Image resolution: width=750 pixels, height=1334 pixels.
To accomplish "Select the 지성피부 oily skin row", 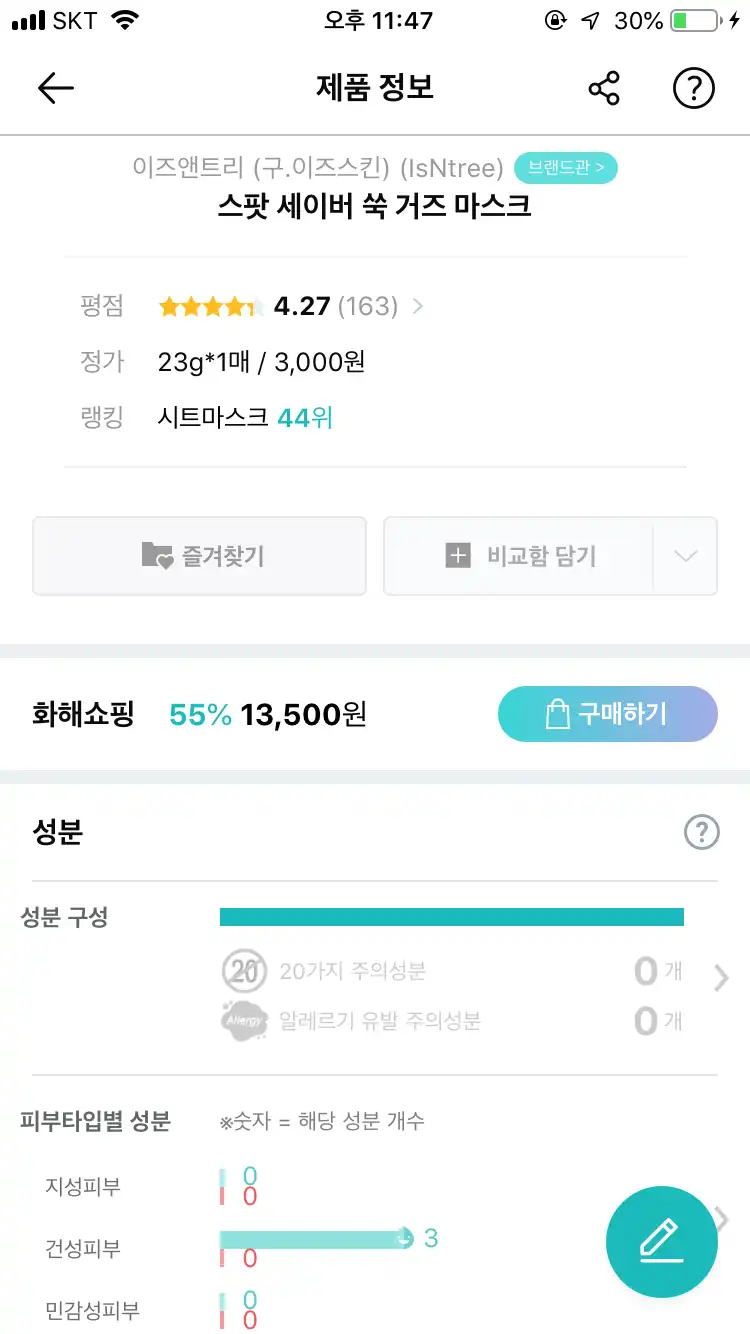I will pyautogui.click(x=83, y=1187).
